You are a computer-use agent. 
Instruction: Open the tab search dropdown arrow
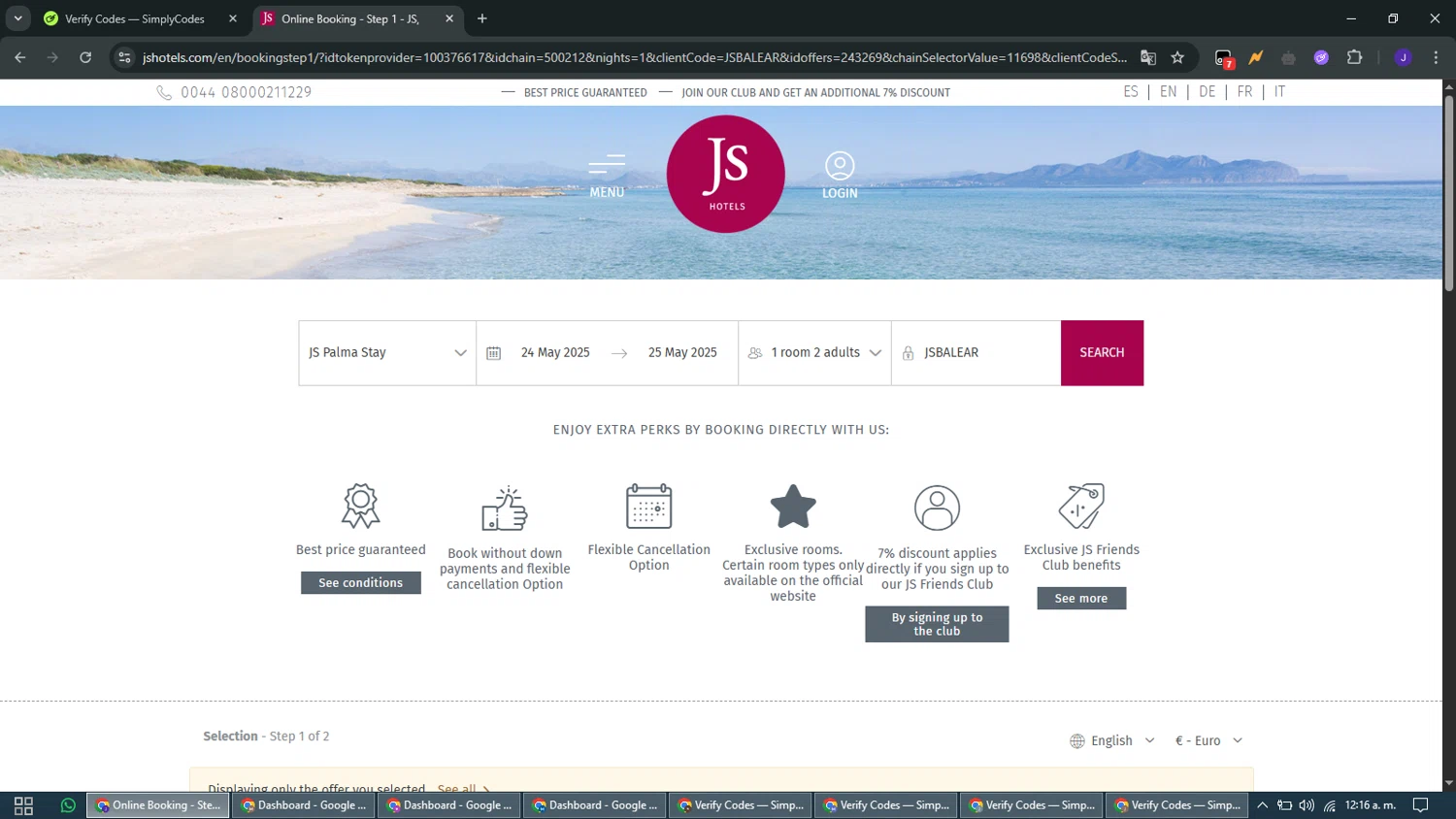click(x=17, y=18)
